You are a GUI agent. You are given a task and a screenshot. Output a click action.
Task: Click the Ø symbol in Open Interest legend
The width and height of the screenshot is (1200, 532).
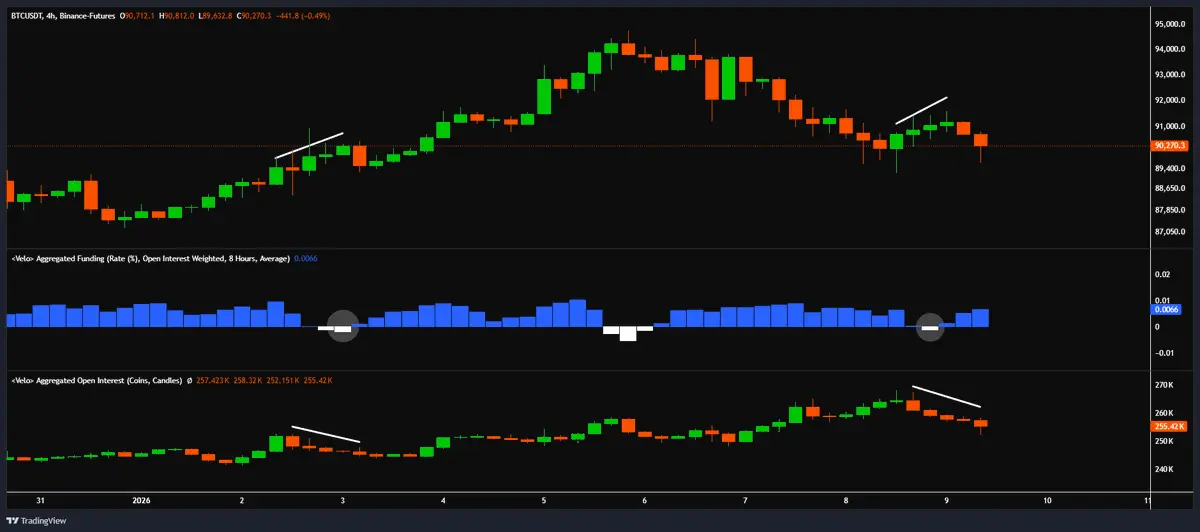coord(192,381)
